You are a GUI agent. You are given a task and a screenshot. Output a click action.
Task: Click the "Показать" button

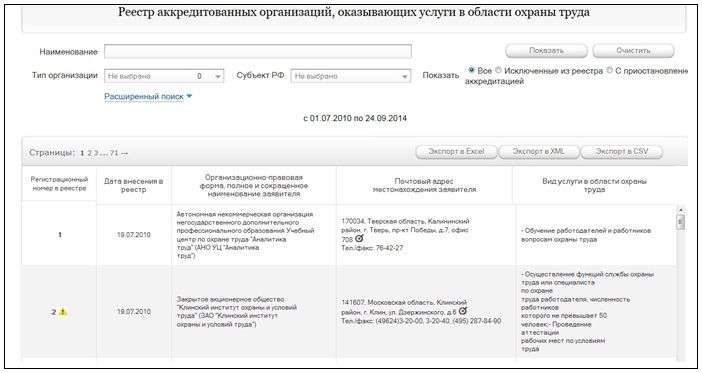(x=546, y=51)
